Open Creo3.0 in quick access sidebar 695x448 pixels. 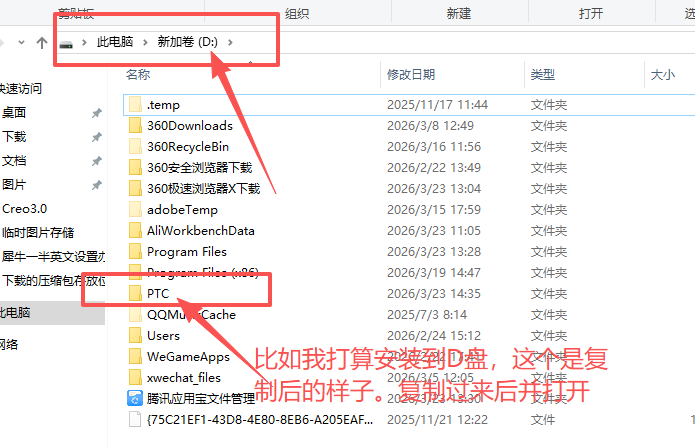[x=24, y=209]
